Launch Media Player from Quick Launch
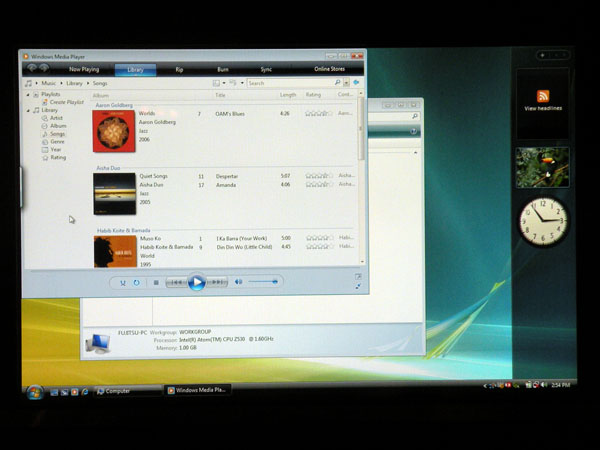This screenshot has width=600, height=450. (x=75, y=392)
